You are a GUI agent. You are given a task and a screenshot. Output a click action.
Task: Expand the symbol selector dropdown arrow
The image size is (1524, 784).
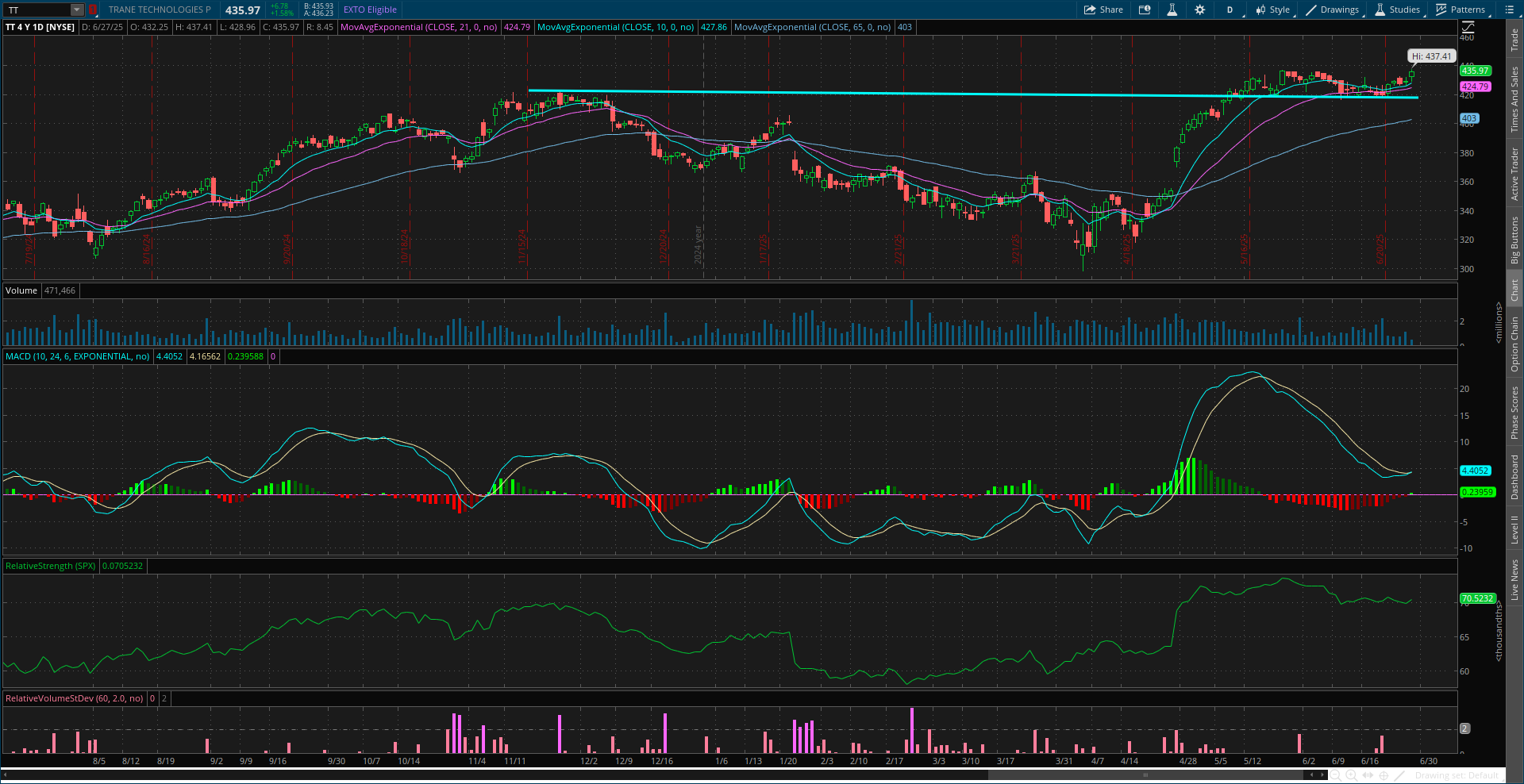click(x=77, y=10)
